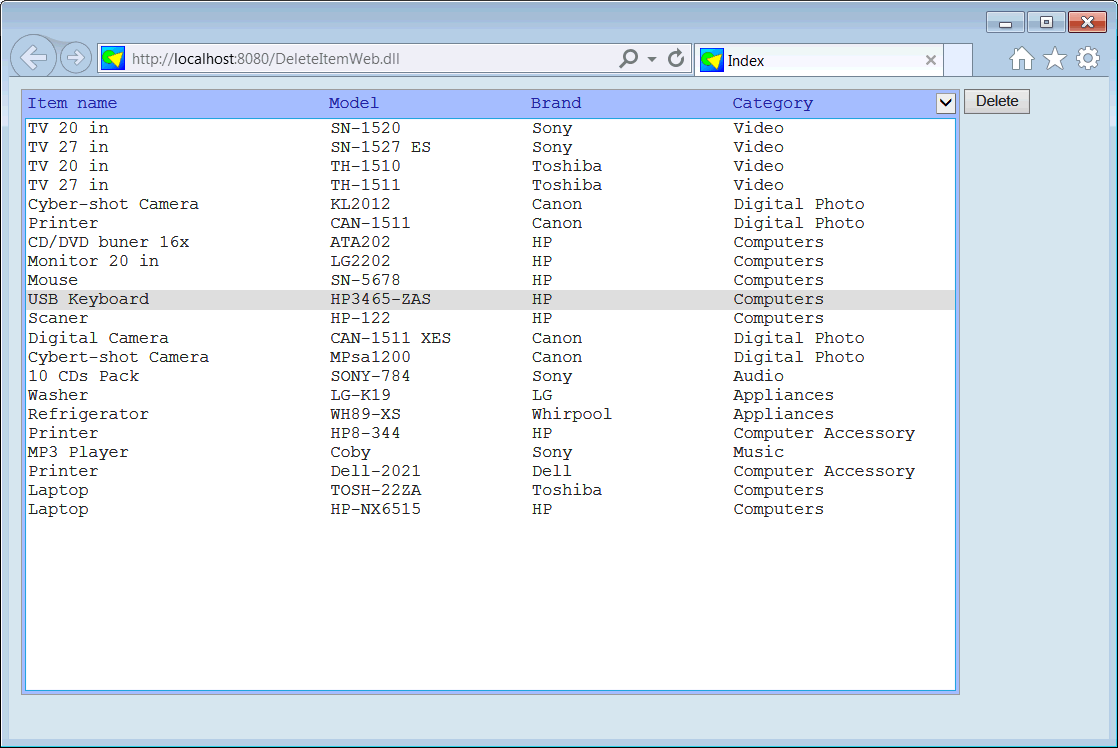Click the LG brand cell
The width and height of the screenshot is (1118, 748).
coord(542,395)
